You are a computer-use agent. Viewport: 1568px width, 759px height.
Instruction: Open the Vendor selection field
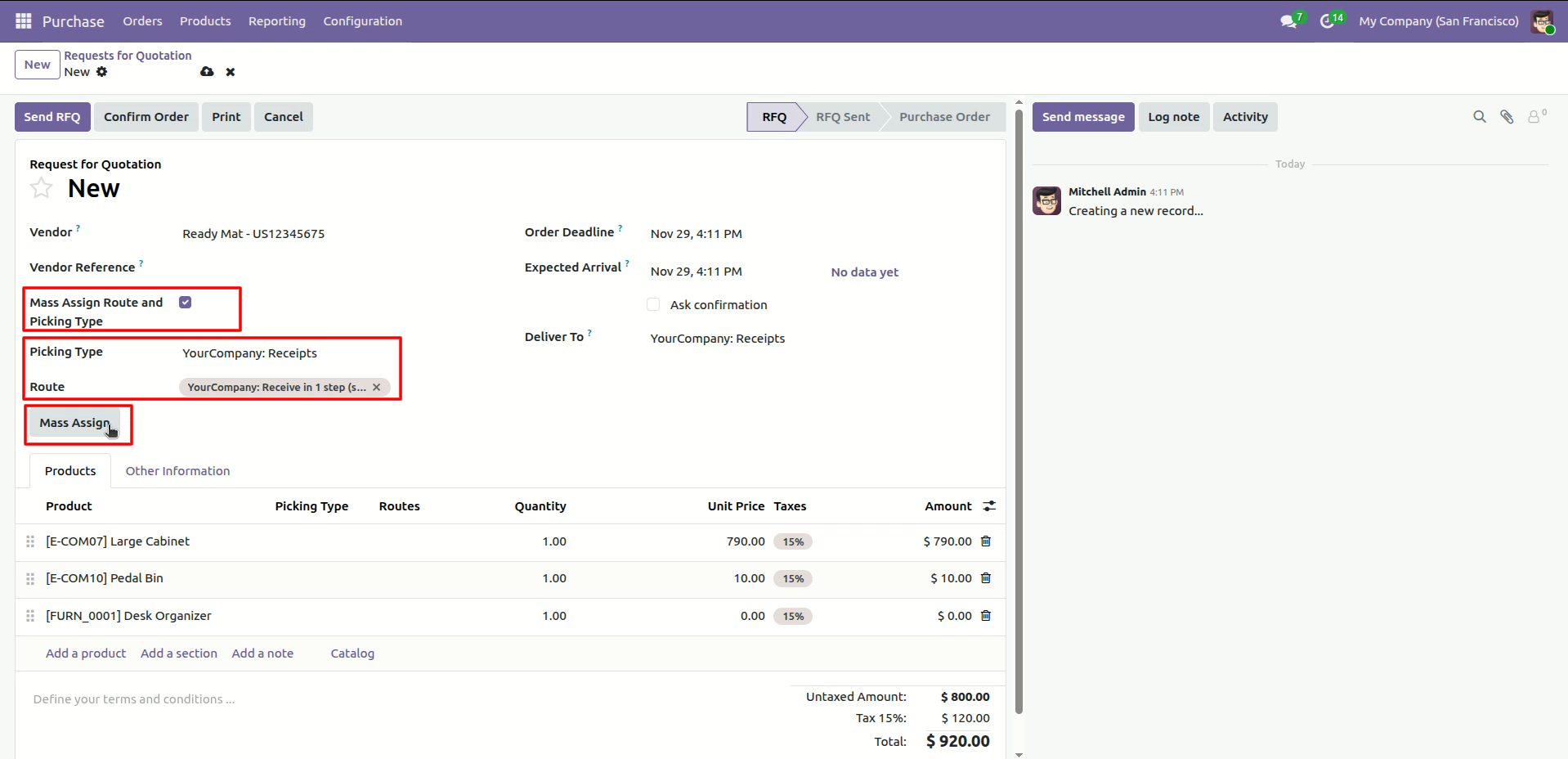coord(335,234)
